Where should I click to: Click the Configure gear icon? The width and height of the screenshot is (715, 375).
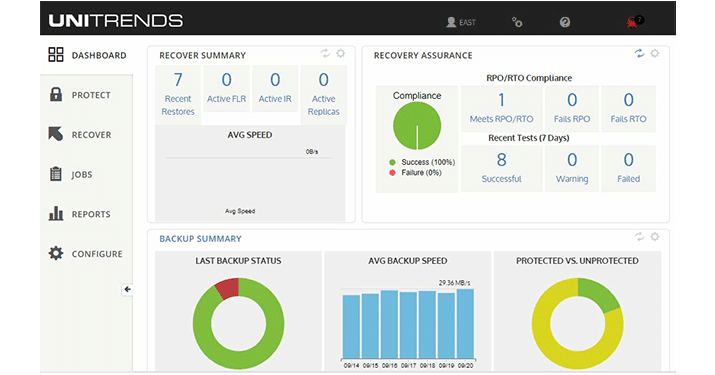point(56,253)
